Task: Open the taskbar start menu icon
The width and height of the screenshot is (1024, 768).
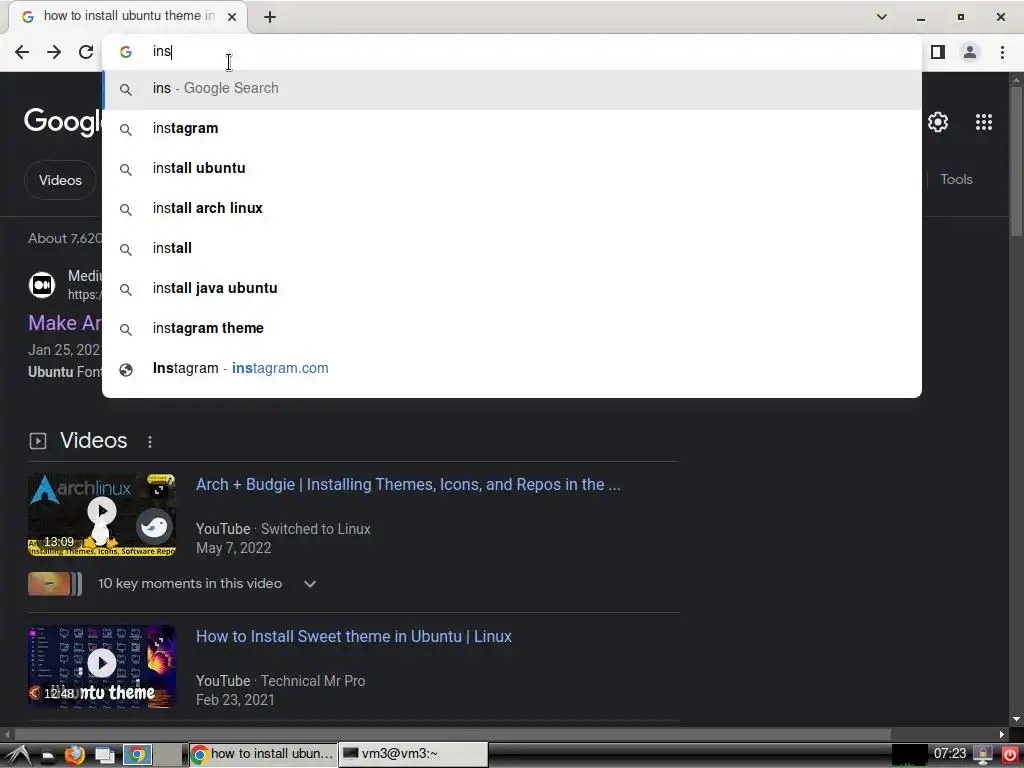Action: click(x=18, y=755)
